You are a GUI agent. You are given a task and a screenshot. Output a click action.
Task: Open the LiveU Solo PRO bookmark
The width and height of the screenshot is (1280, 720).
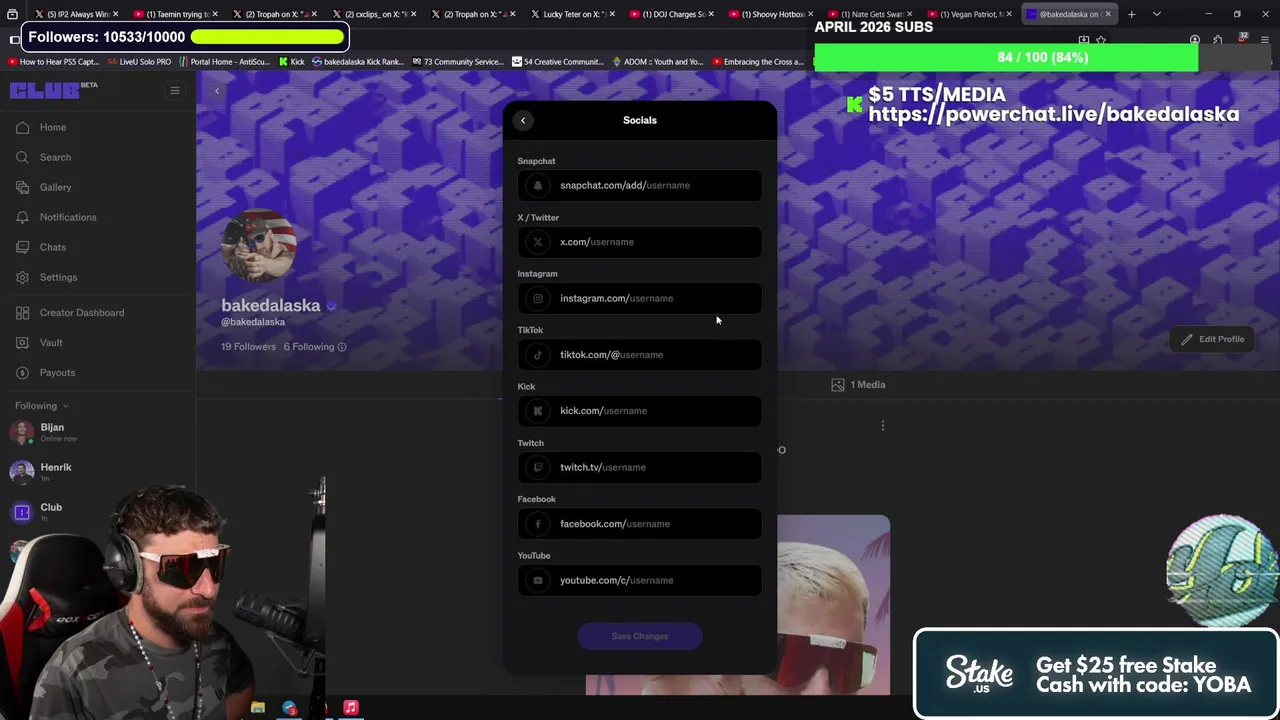click(139, 62)
